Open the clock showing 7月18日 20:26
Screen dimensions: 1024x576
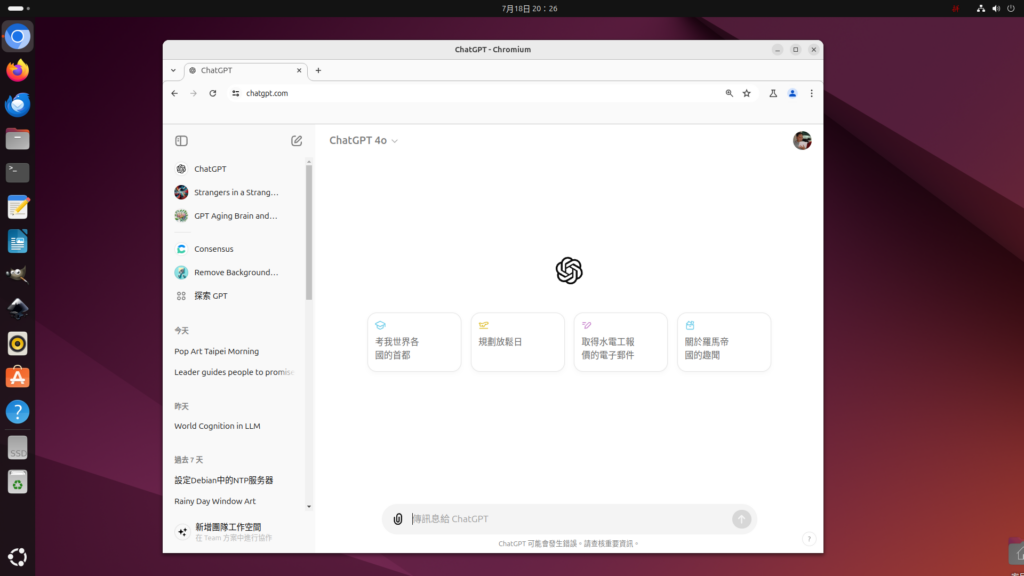pyautogui.click(x=530, y=8)
